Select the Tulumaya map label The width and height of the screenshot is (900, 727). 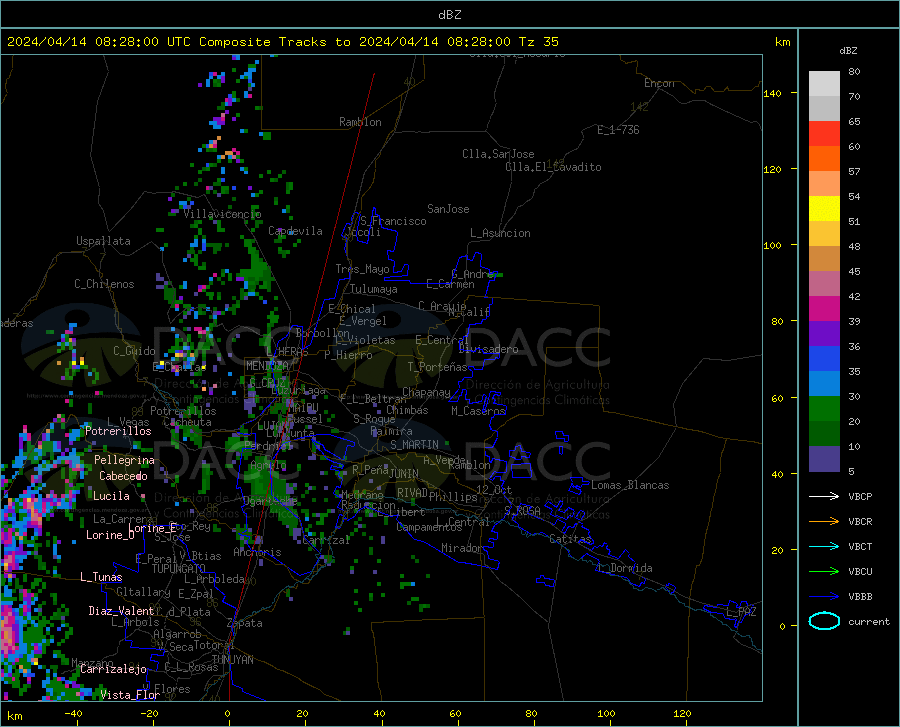[374, 289]
